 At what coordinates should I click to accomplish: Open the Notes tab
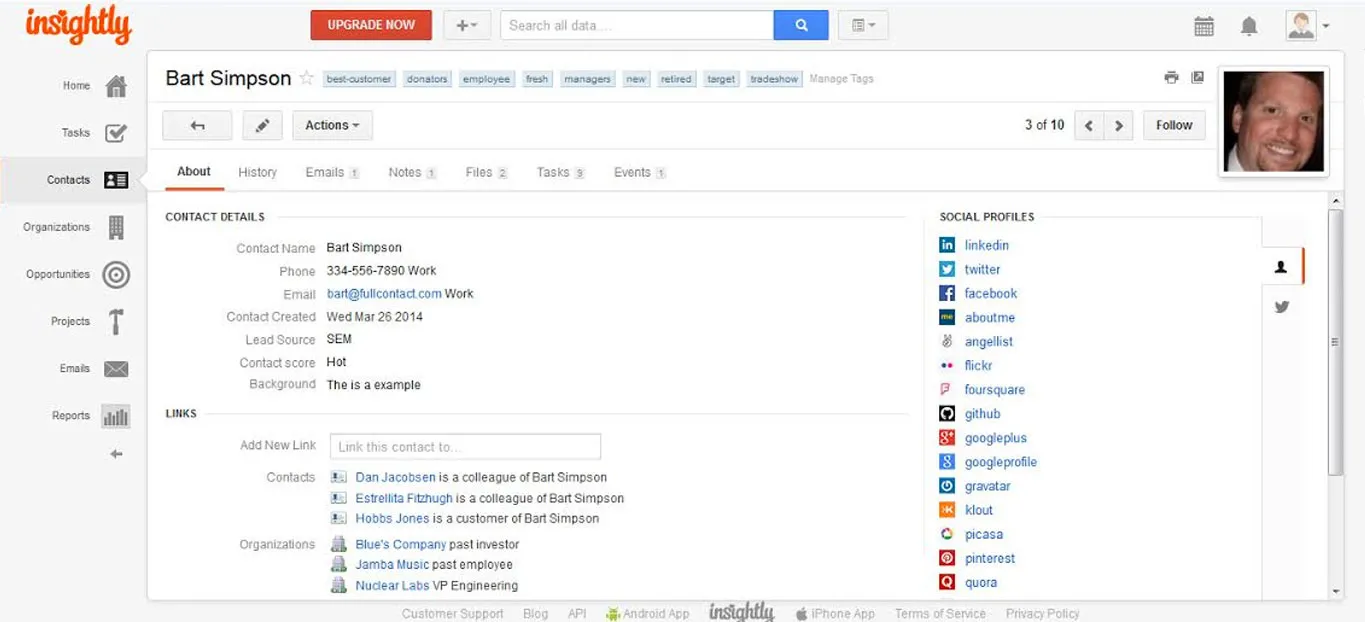pos(405,172)
